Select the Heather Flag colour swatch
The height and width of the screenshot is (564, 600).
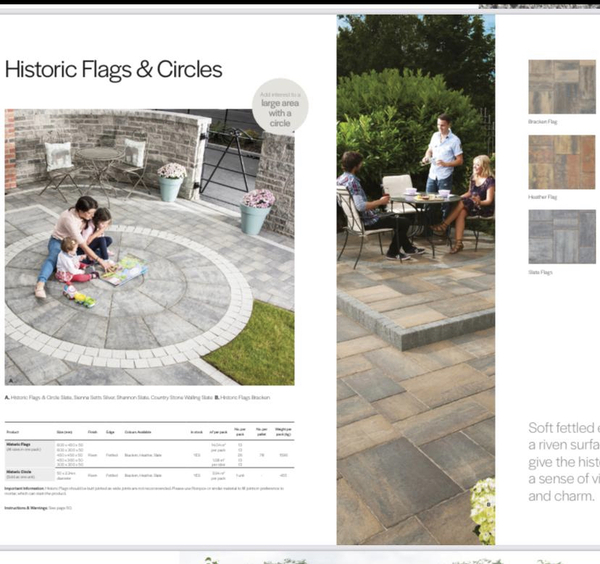562,162
